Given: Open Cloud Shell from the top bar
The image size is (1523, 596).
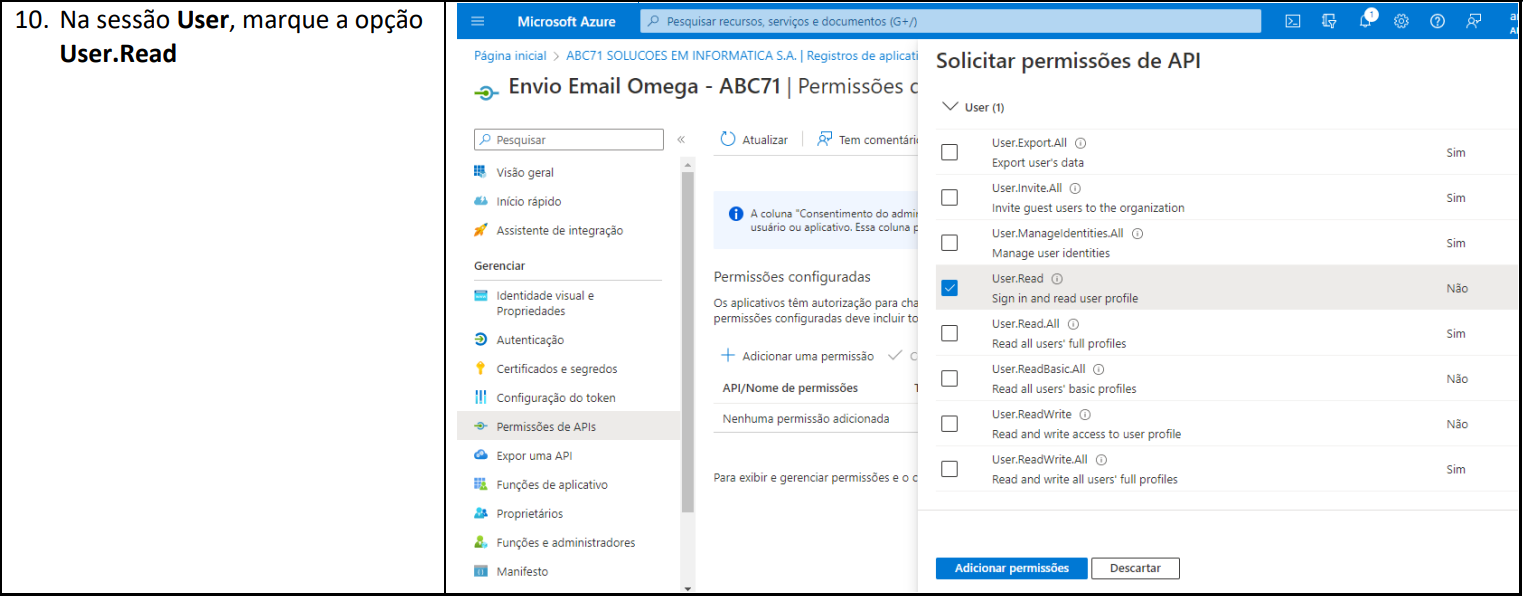Looking at the screenshot, I should pyautogui.click(x=1293, y=21).
